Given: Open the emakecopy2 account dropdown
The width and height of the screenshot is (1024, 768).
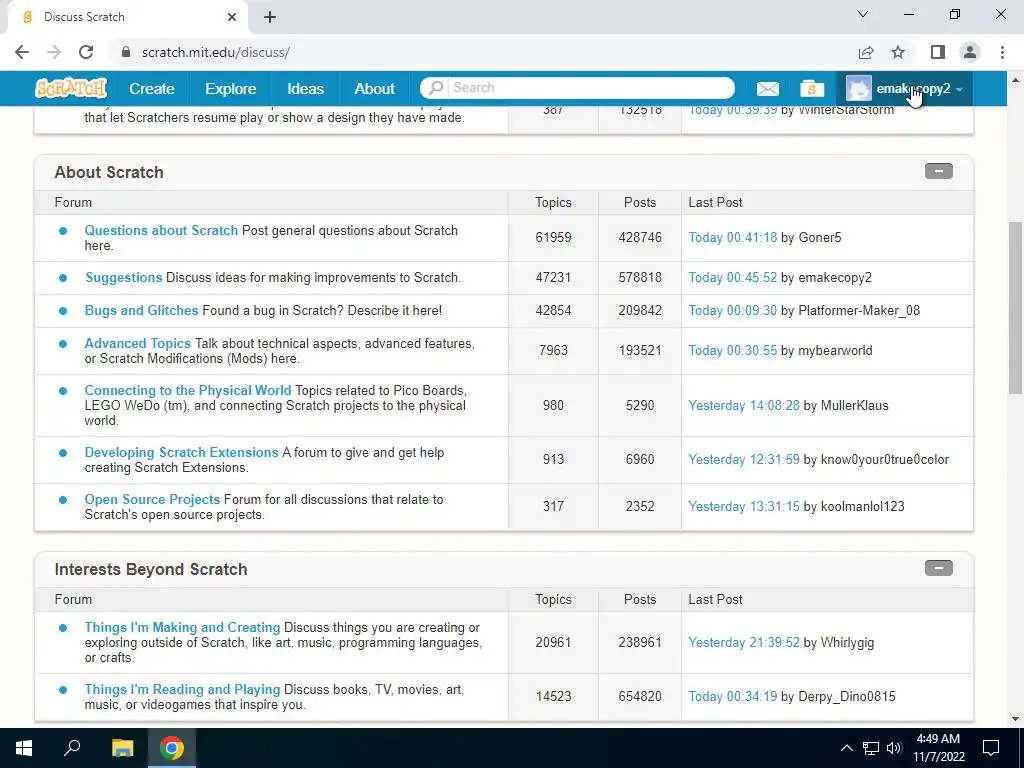Looking at the screenshot, I should (x=904, y=89).
